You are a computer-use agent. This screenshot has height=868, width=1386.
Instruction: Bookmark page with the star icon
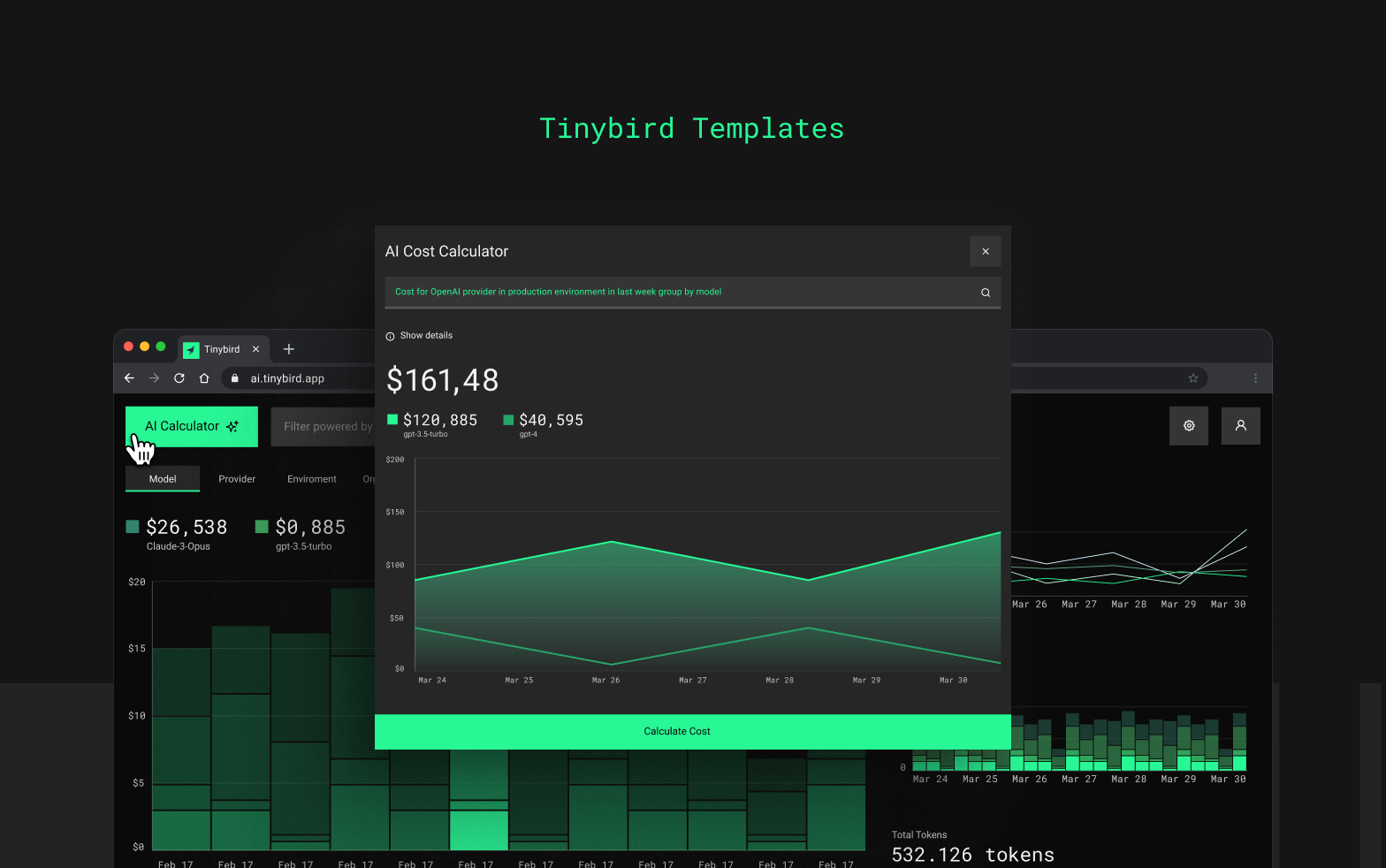(x=1193, y=378)
